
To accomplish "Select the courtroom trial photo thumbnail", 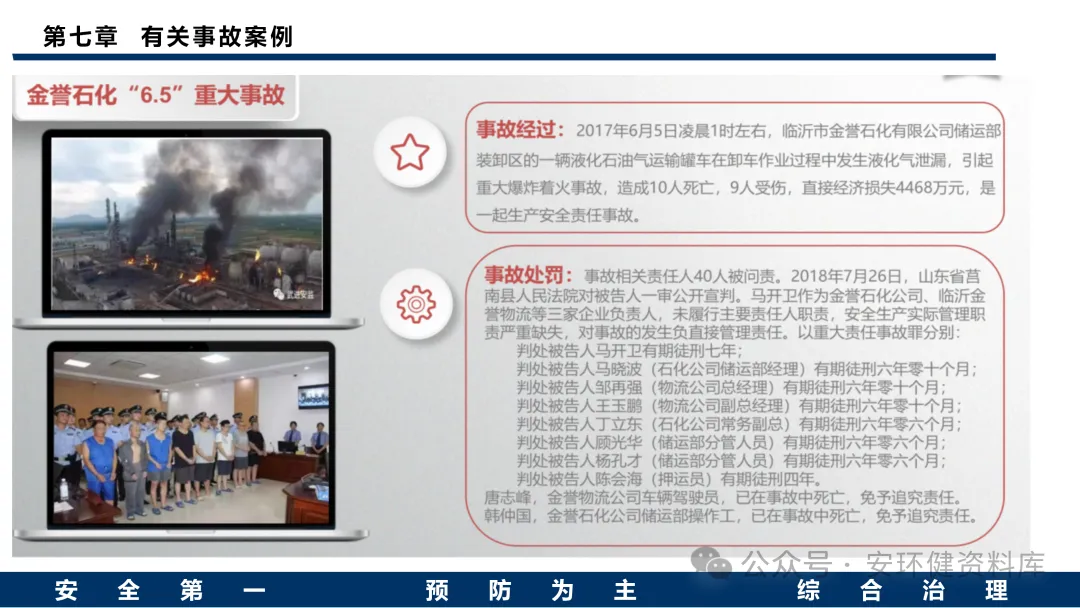I will 191,435.
